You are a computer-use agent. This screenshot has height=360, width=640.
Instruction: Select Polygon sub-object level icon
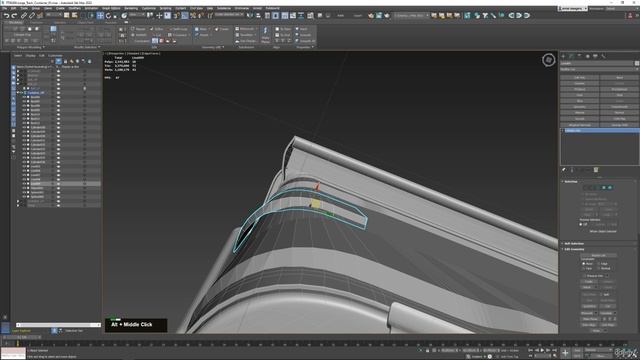604,187
